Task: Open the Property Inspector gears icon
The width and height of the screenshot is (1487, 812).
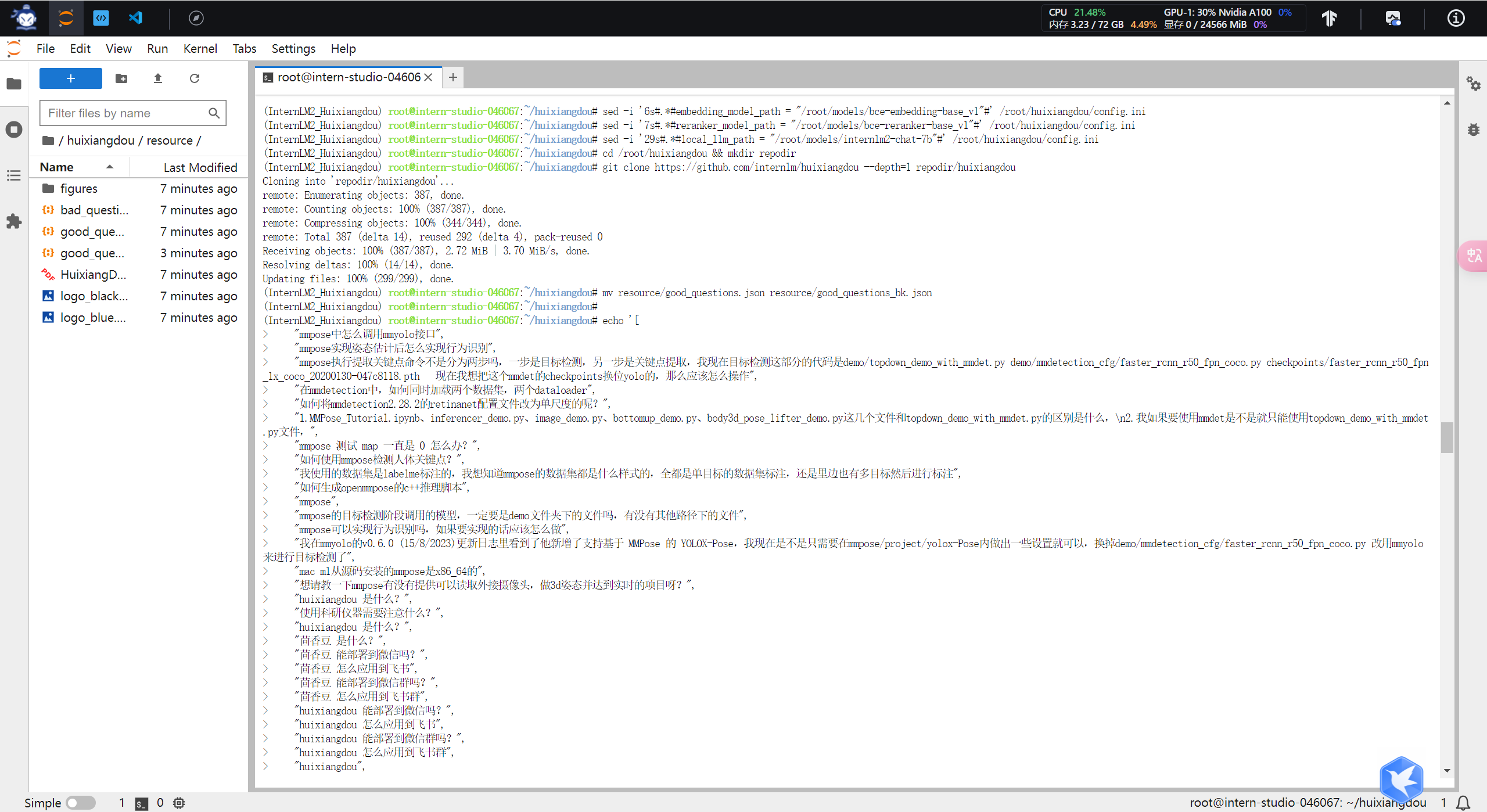Action: tap(1474, 84)
